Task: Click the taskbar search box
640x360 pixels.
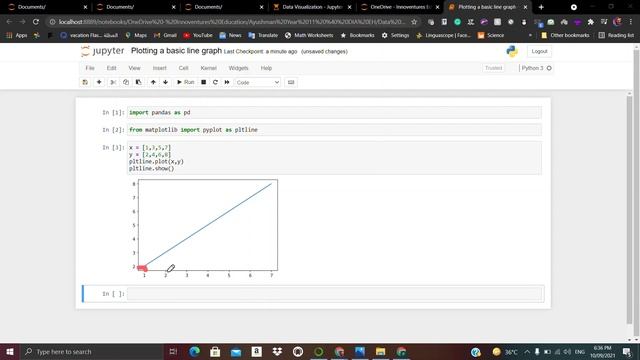Action: coord(92,351)
